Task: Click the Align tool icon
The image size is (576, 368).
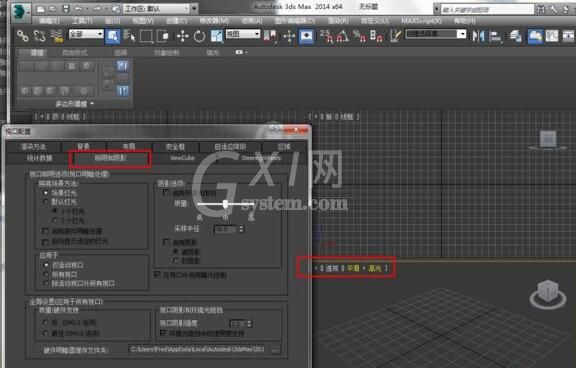Action: pyautogui.click(x=496, y=36)
